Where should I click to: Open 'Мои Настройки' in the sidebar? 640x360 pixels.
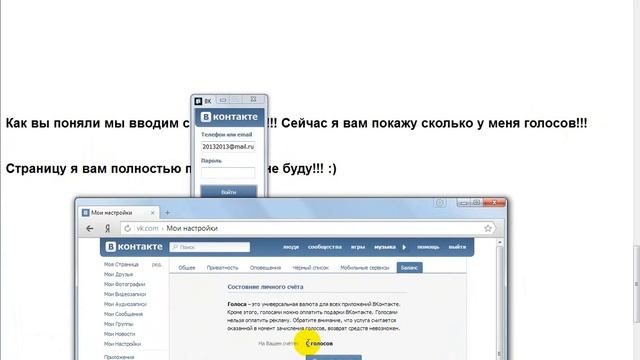(122, 344)
